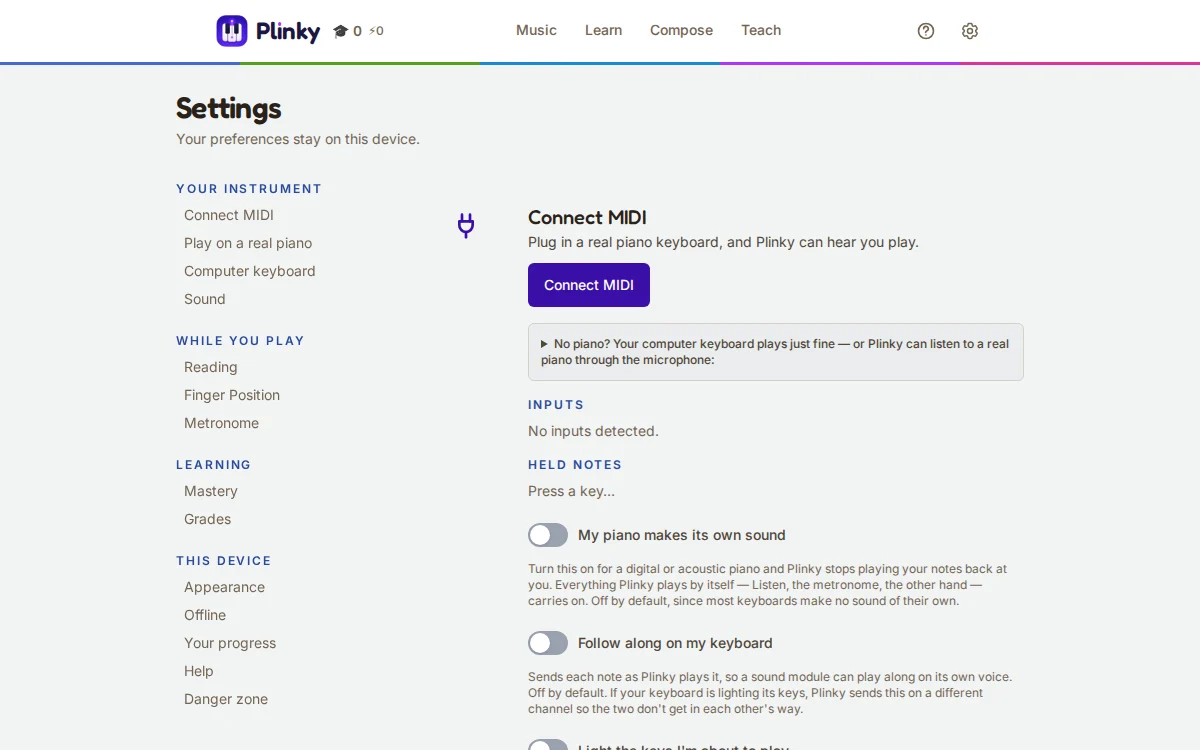
Task: Open Mastery settings section
Action: tap(211, 491)
